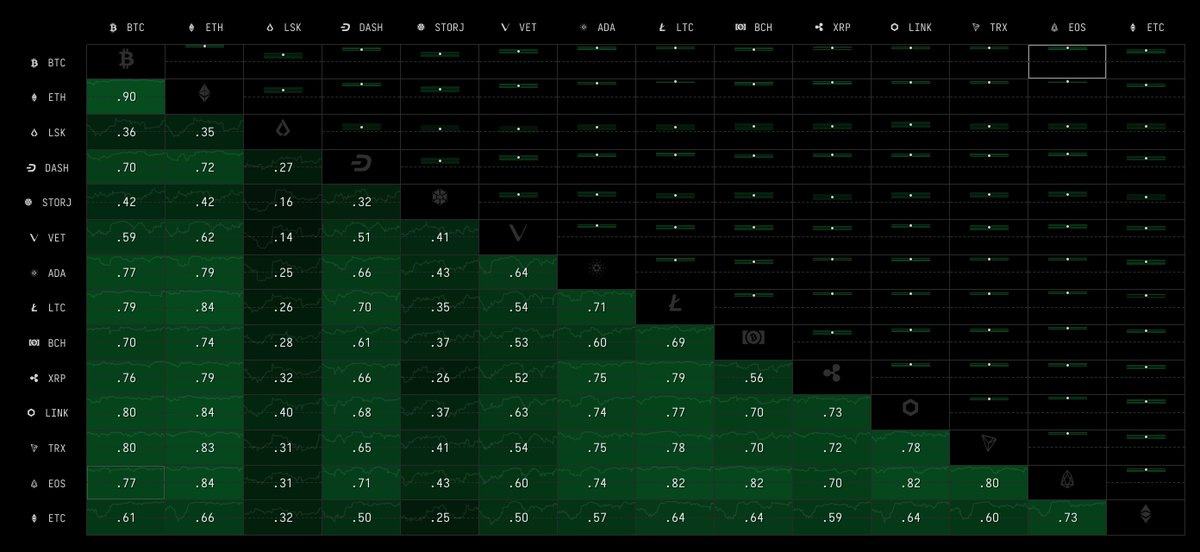Select the Cardano logo in the diagonal cell
The image size is (1200, 552).
[597, 270]
